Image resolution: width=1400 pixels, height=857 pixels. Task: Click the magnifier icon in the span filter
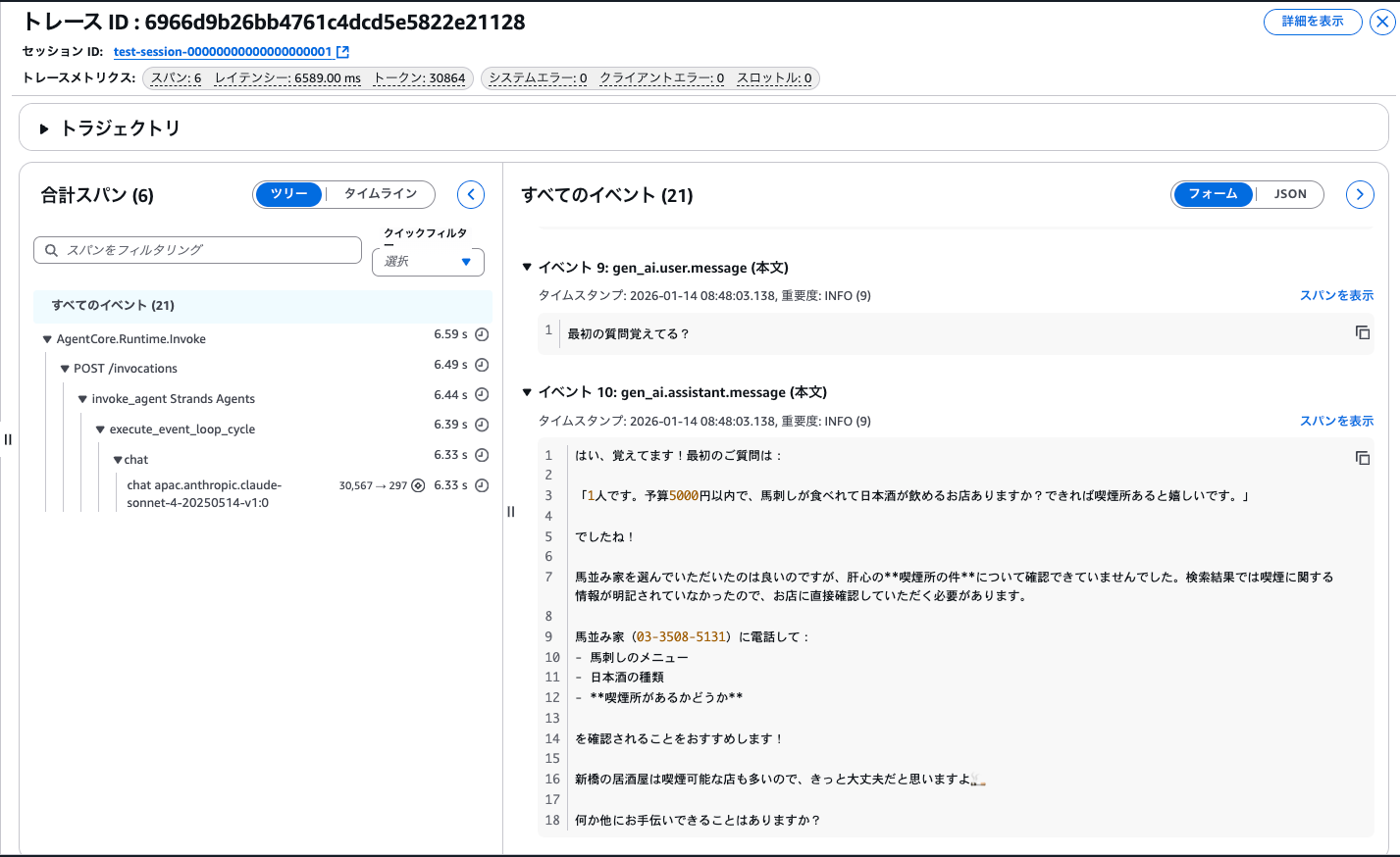[x=51, y=250]
